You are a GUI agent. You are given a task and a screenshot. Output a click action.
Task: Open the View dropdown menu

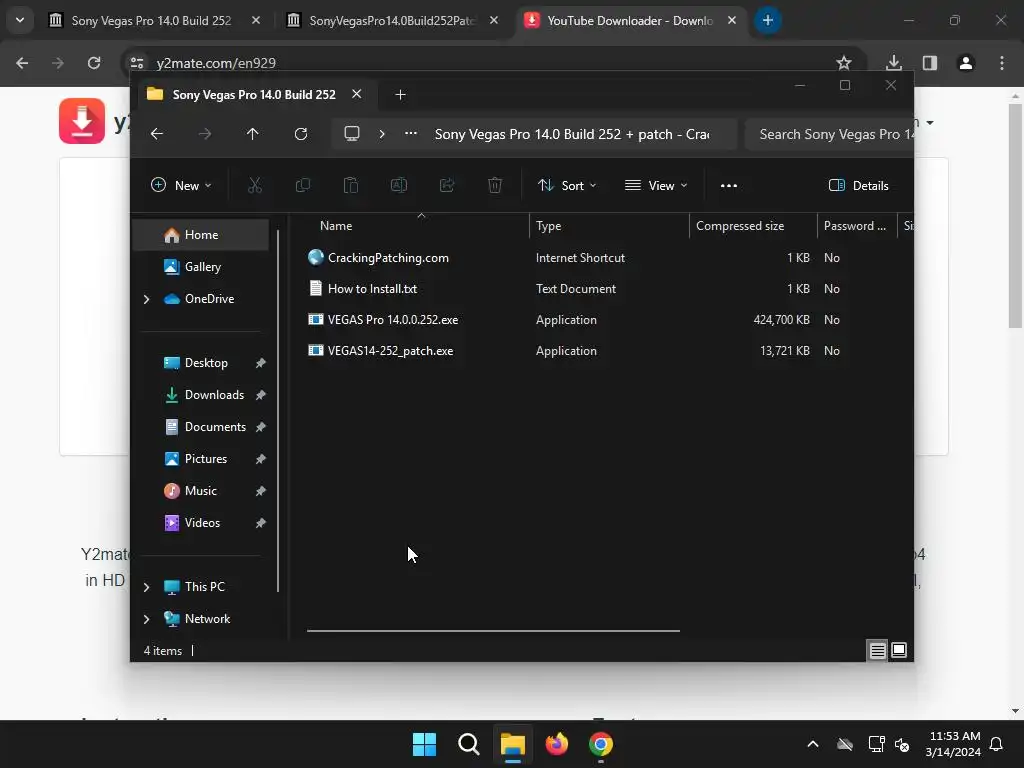tap(656, 185)
